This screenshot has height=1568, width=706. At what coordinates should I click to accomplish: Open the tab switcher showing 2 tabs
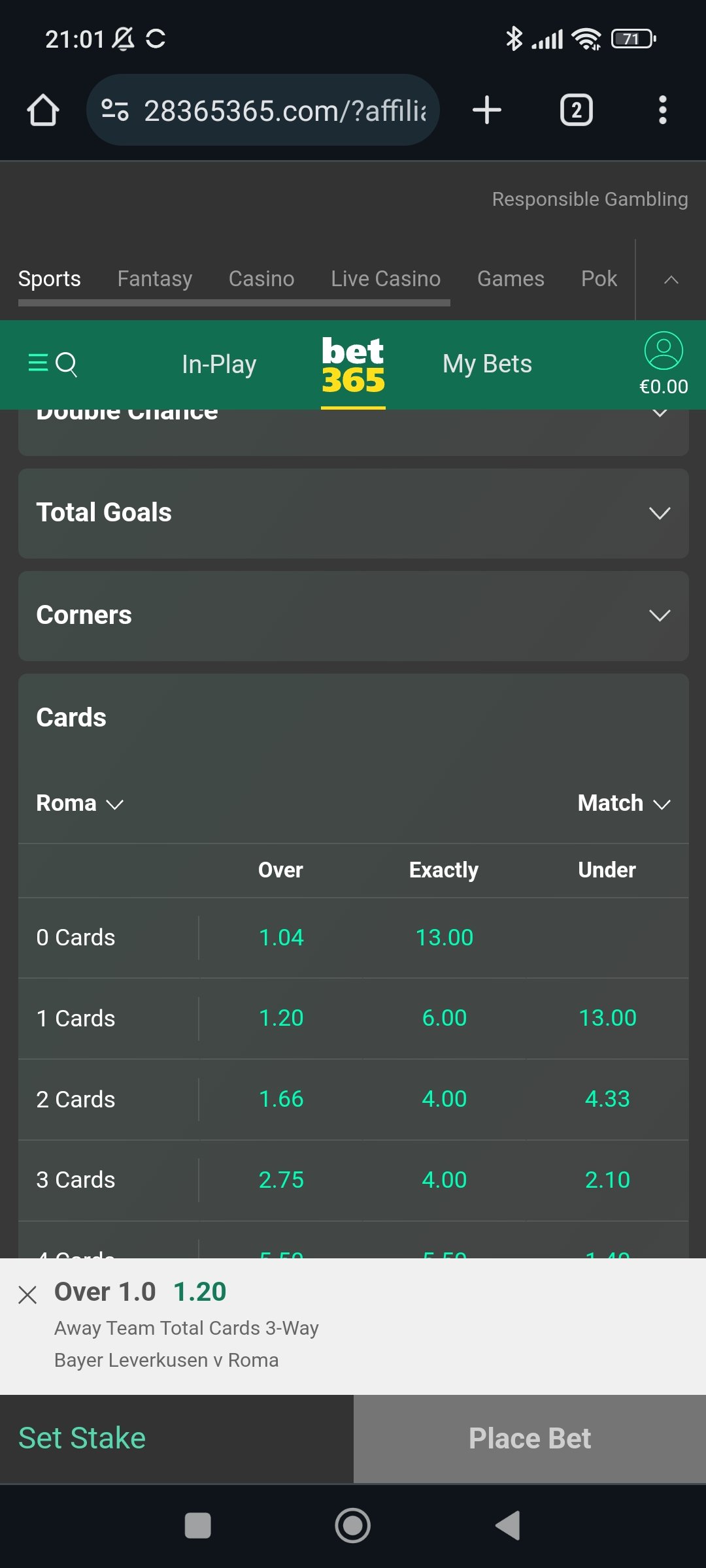(577, 110)
